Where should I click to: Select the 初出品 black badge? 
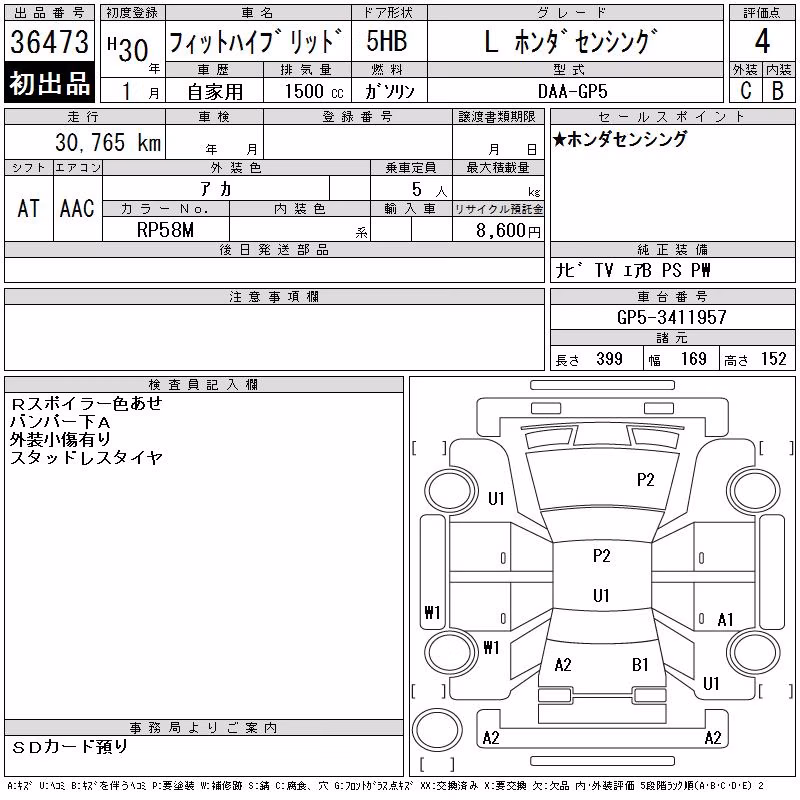(49, 83)
